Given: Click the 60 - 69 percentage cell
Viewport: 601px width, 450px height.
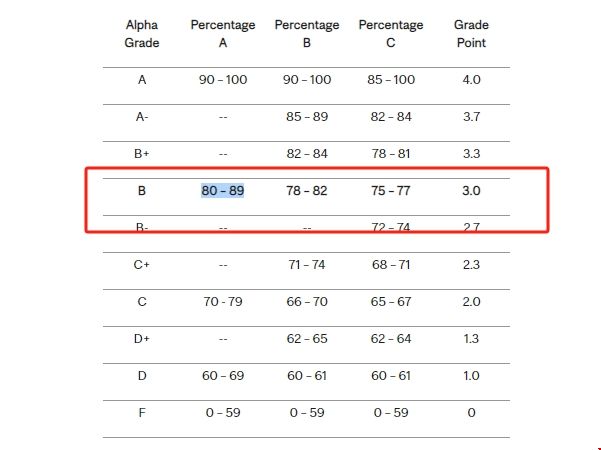Looking at the screenshot, I should [x=222, y=376].
